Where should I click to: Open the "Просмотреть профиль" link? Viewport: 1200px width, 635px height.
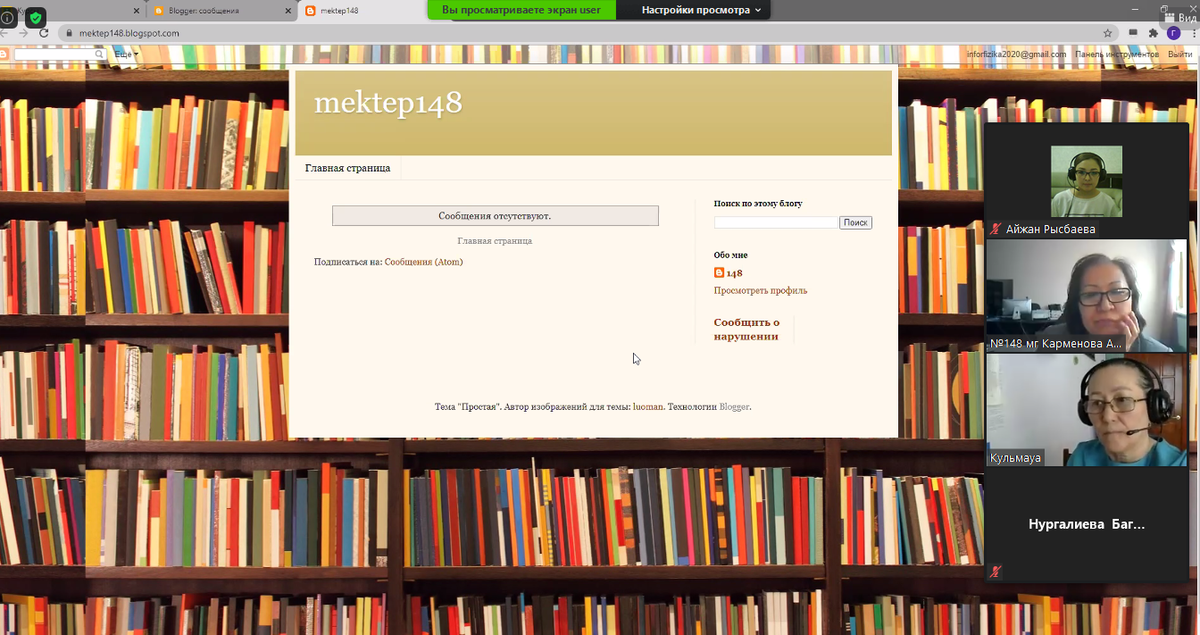click(760, 291)
